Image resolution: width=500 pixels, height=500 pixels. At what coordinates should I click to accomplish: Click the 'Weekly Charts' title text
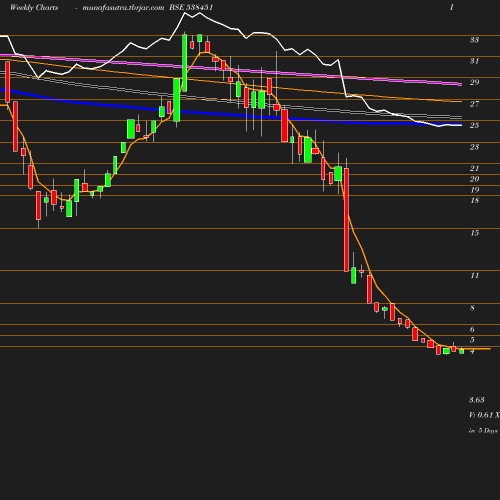[x=34, y=8]
